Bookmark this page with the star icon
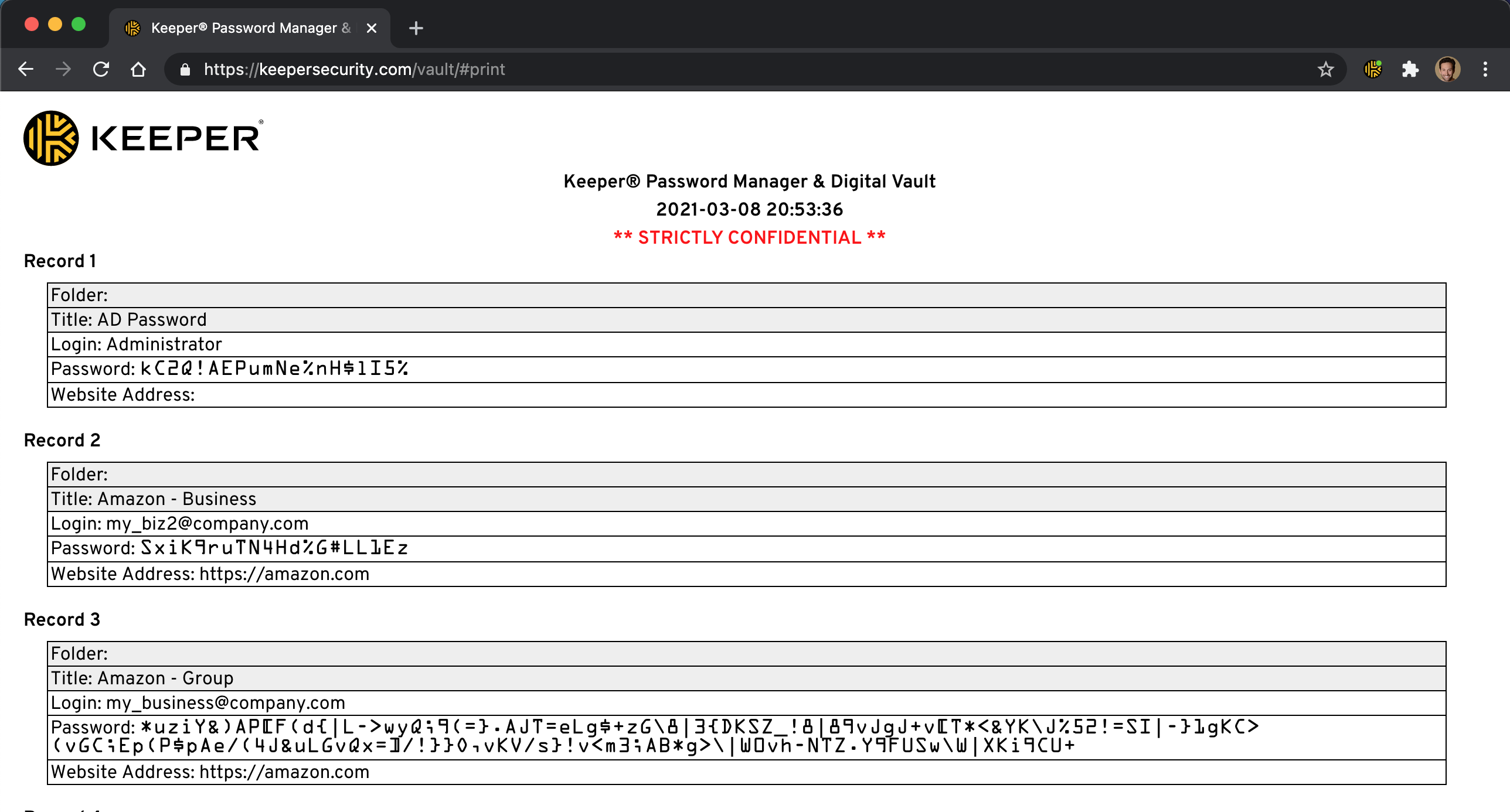Screen dimensions: 1510x812 pos(1325,69)
